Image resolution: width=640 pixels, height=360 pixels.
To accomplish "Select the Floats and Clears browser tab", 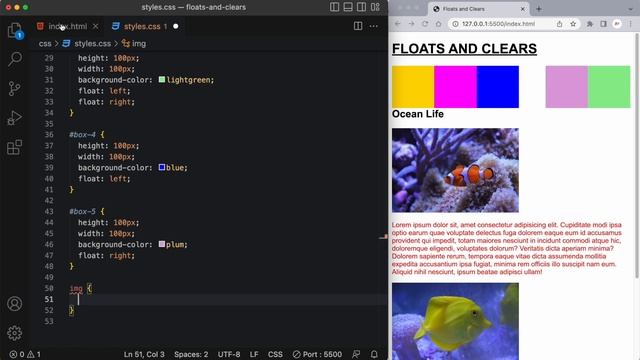I will 478,9.
